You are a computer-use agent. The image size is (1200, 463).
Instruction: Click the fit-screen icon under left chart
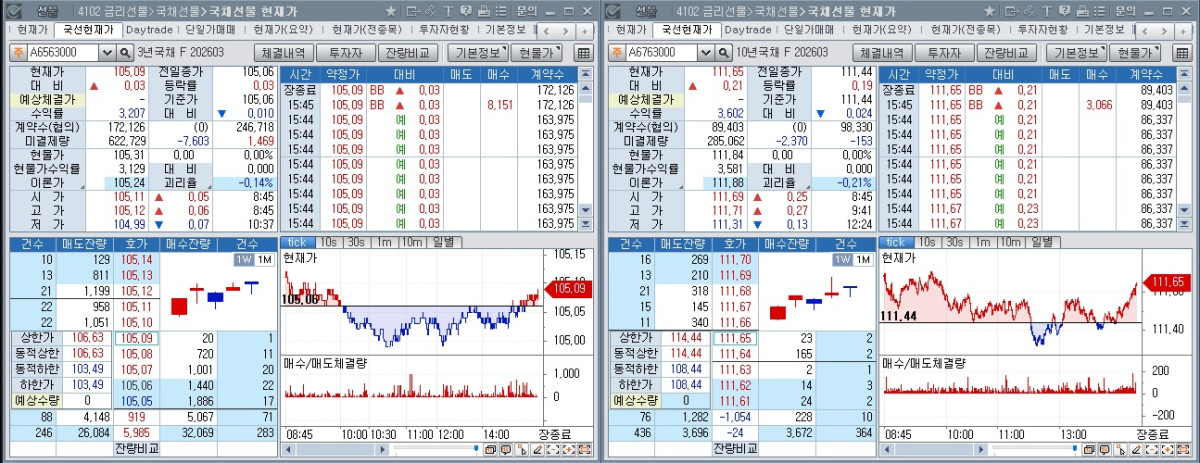click(x=585, y=449)
